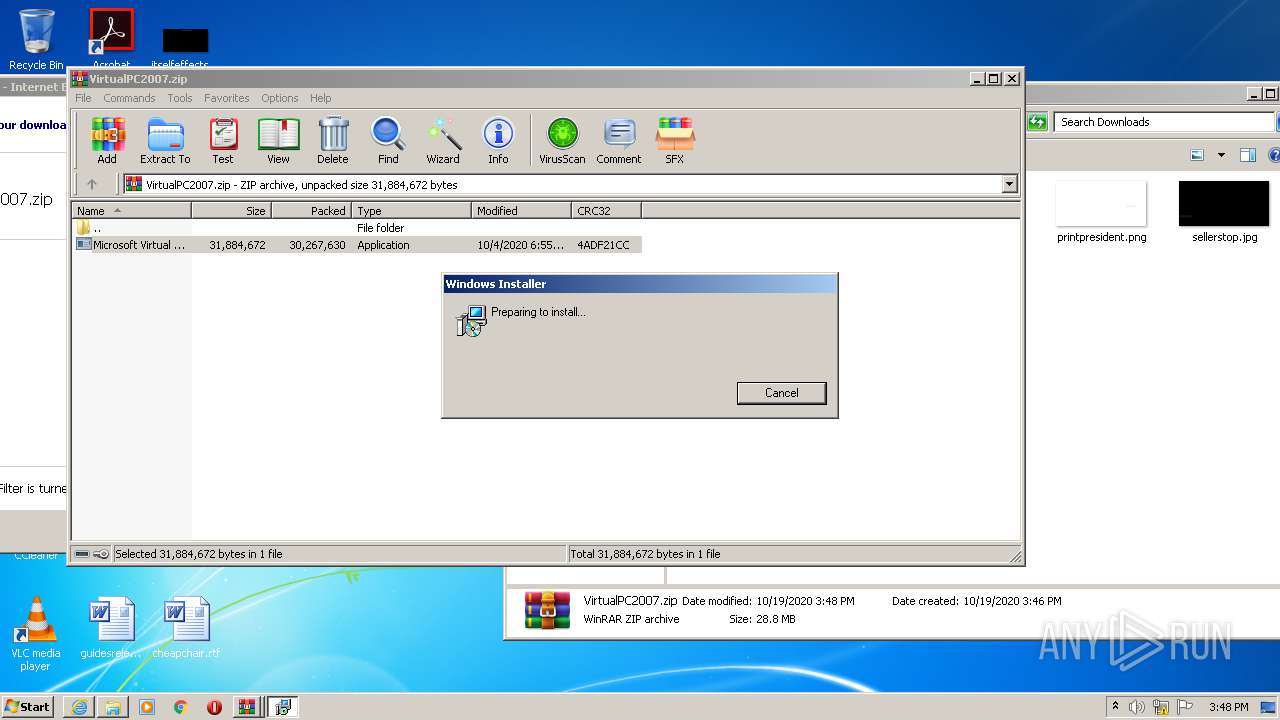Image resolution: width=1280 pixels, height=720 pixels.
Task: Open the Recycle Bin desktop icon
Action: pyautogui.click(x=36, y=40)
